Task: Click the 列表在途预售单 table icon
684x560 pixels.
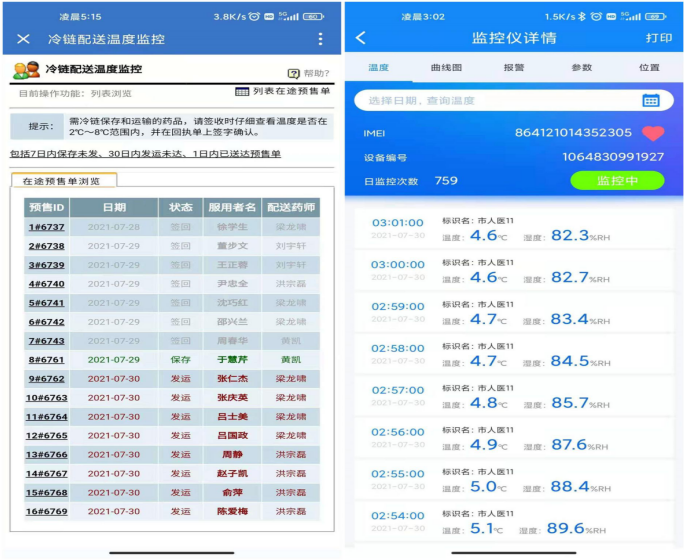Action: [242, 91]
